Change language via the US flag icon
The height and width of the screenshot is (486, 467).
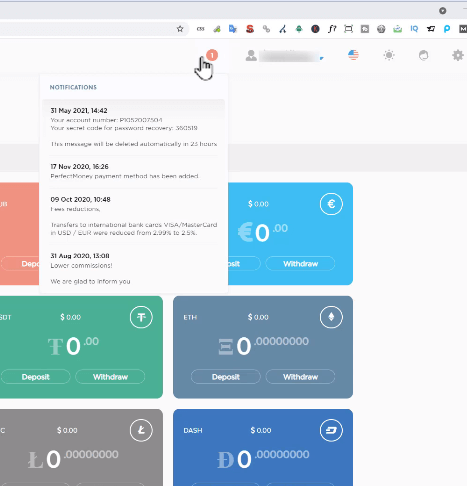(353, 55)
